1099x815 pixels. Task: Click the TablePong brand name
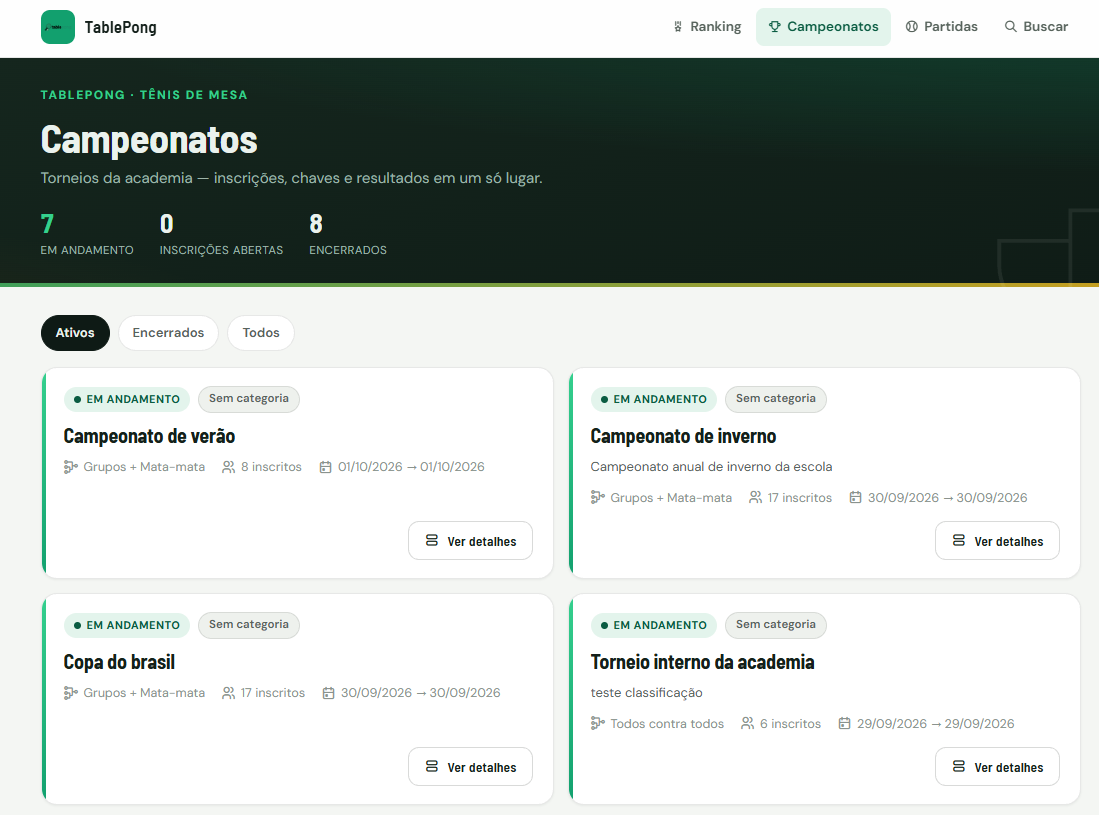coord(121,27)
